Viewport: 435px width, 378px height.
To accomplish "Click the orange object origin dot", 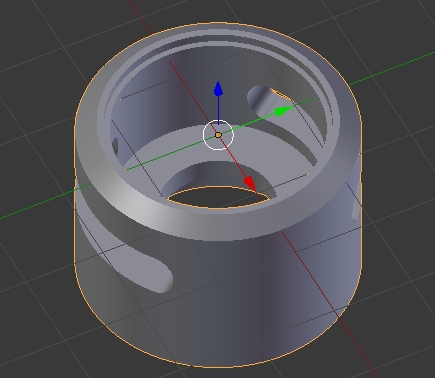I will pyautogui.click(x=218, y=135).
